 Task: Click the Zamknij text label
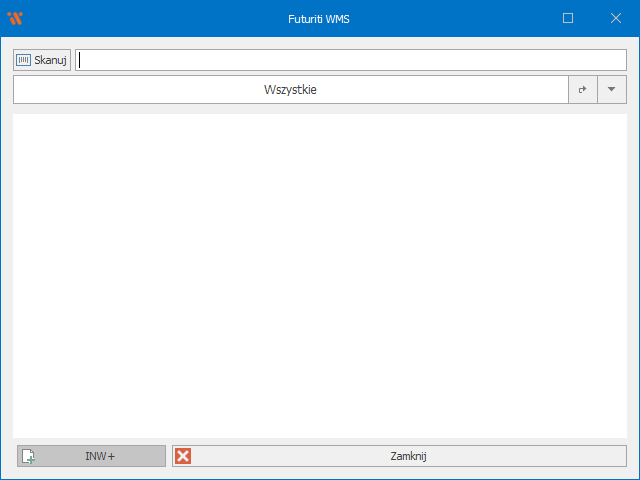[x=408, y=456]
